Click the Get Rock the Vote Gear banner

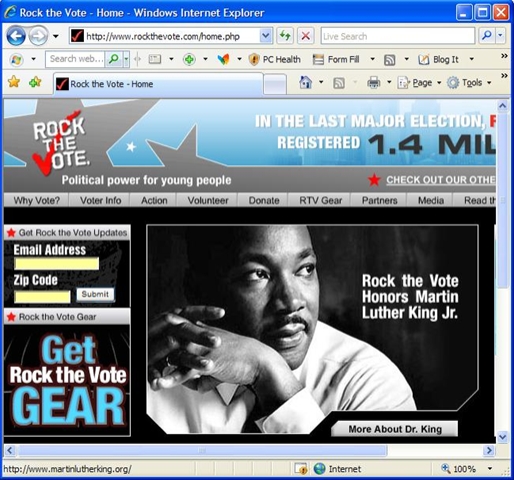[67, 380]
